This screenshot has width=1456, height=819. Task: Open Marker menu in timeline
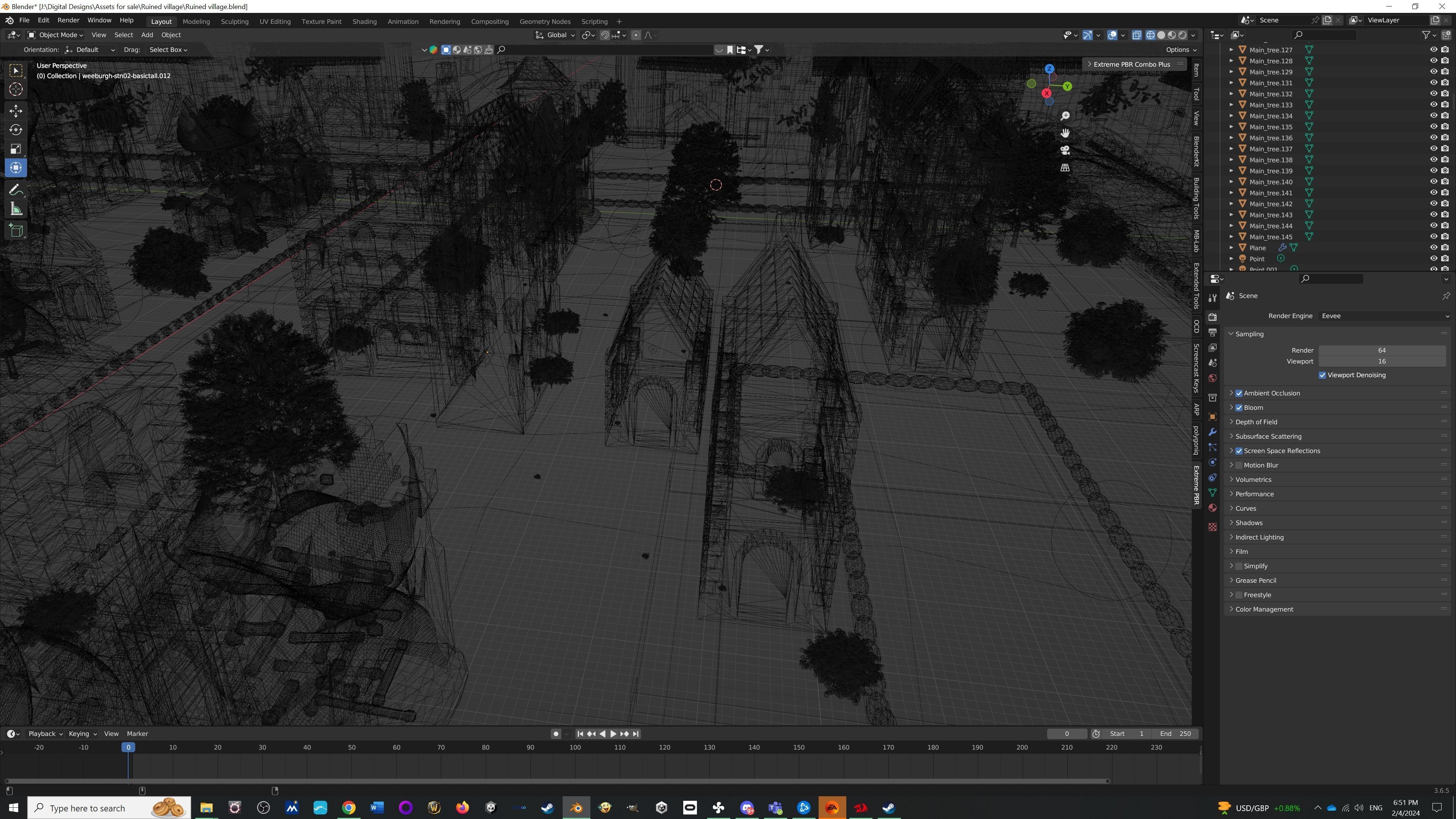137,734
